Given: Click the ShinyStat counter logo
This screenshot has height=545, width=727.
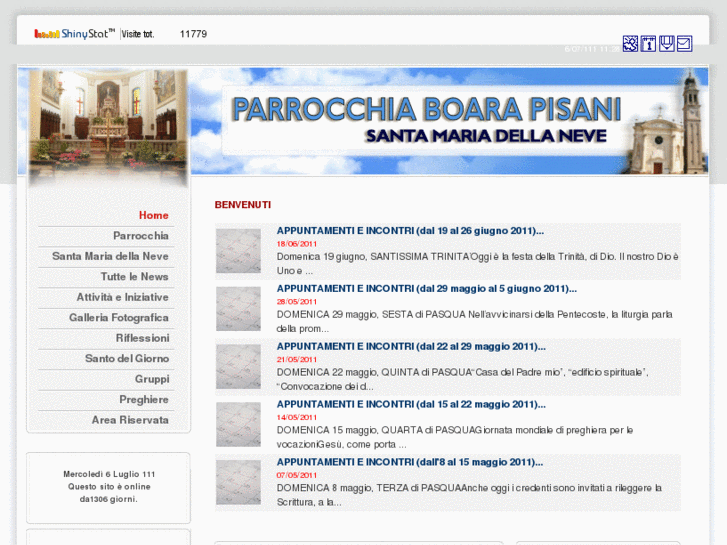Looking at the screenshot, I should click(x=74, y=33).
